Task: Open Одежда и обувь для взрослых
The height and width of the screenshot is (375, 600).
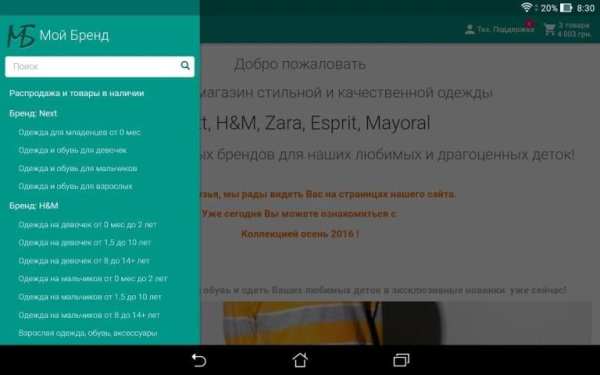Action: pos(75,186)
